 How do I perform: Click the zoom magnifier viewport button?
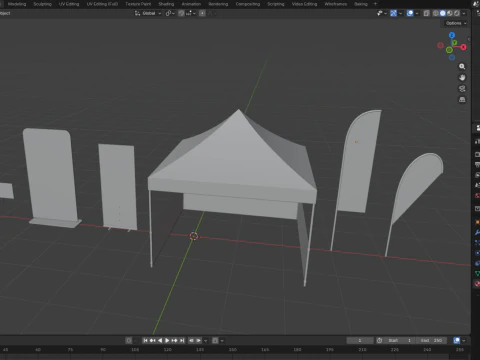462,66
